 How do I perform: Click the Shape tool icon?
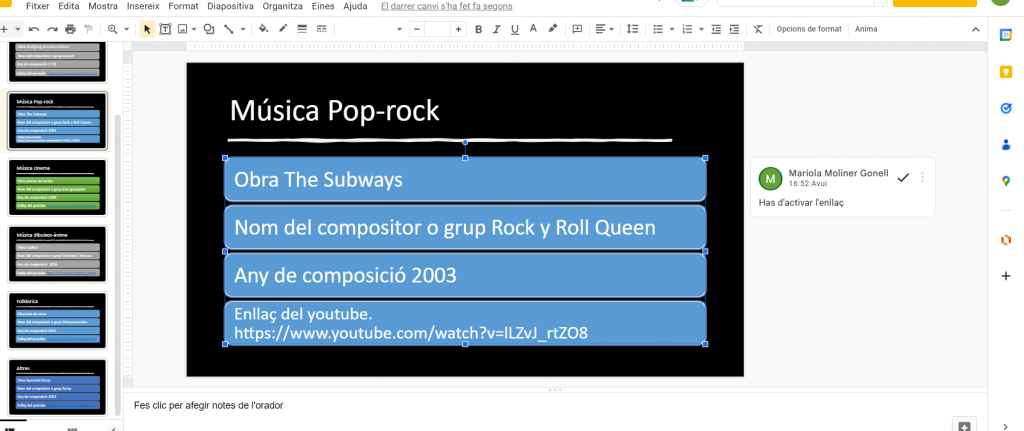(x=208, y=29)
